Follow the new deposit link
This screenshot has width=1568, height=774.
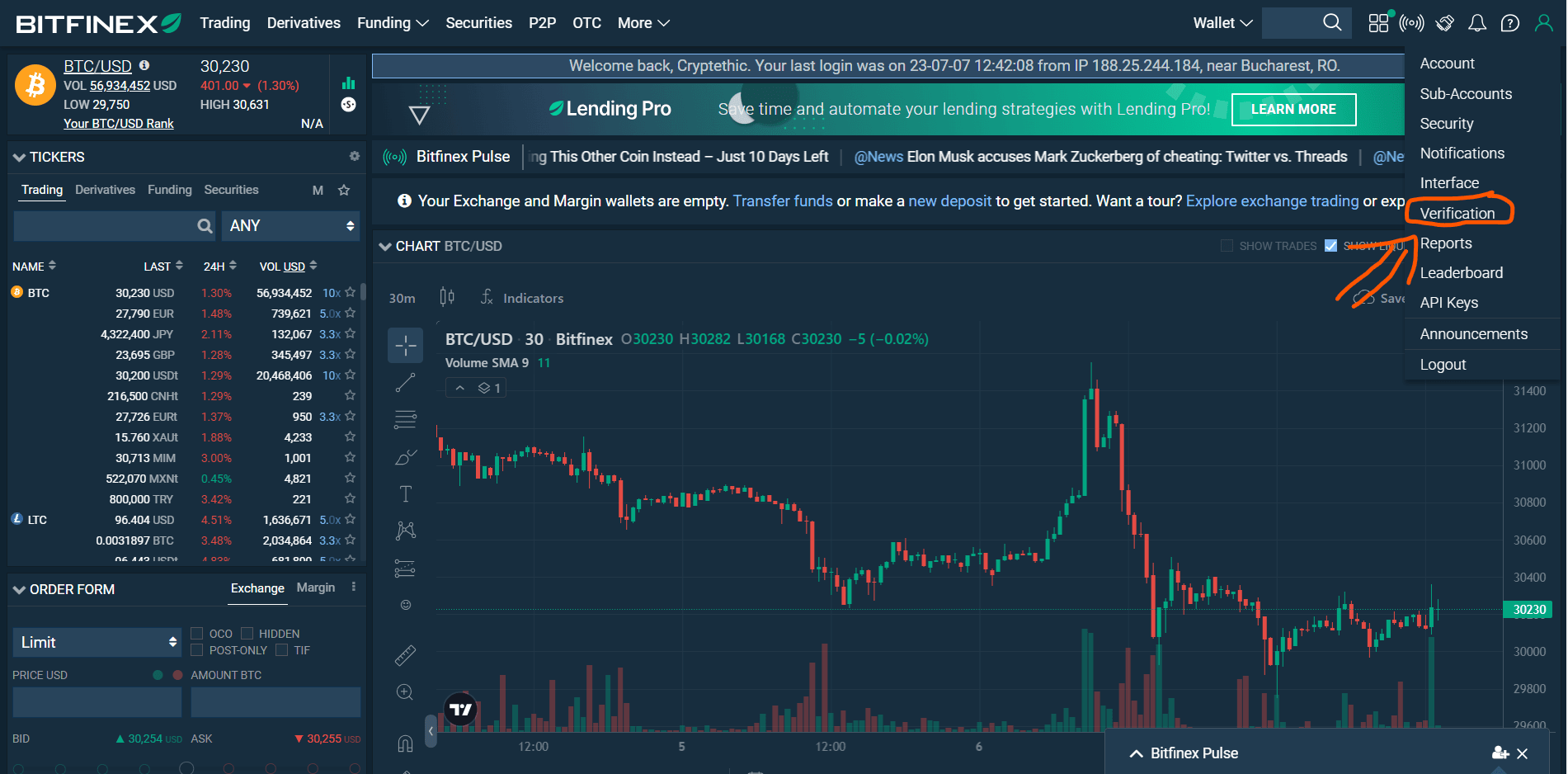[x=949, y=201]
